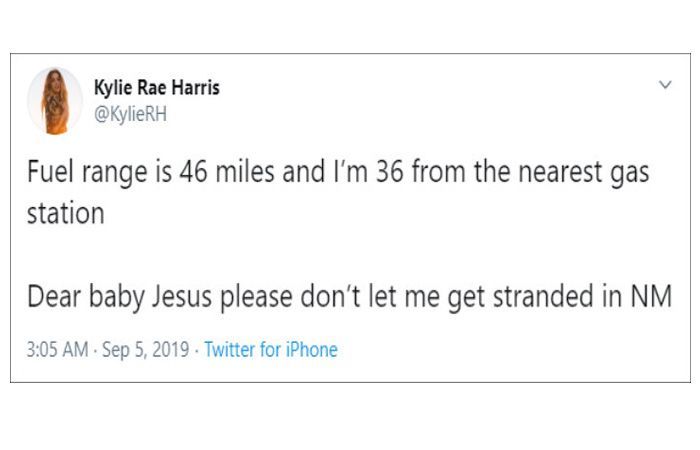Screen dimensions: 700x450
Task: Click the number "46" in the tweet
Action: click(193, 172)
